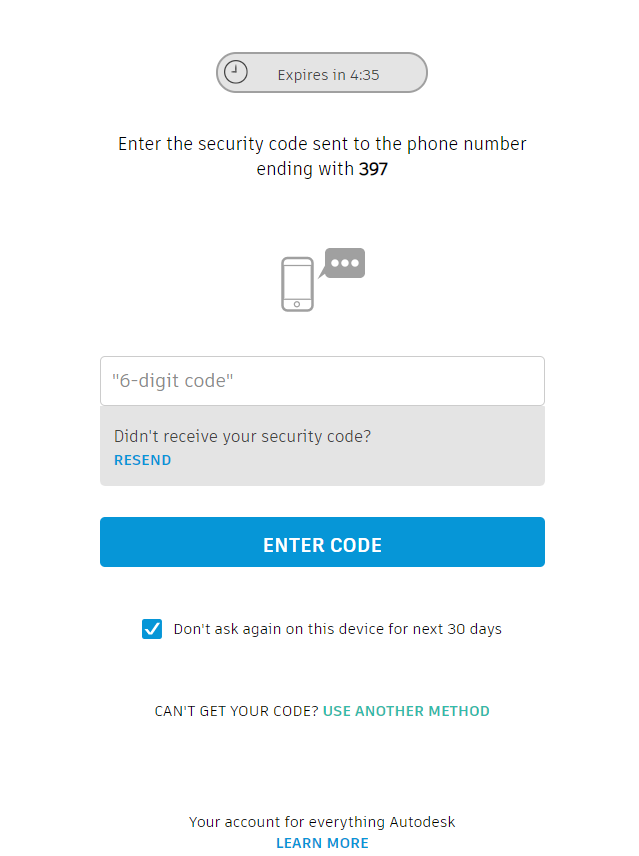This screenshot has width=639, height=856.
Task: Click the "Expires in 4:35" countdown text
Action: point(328,74)
